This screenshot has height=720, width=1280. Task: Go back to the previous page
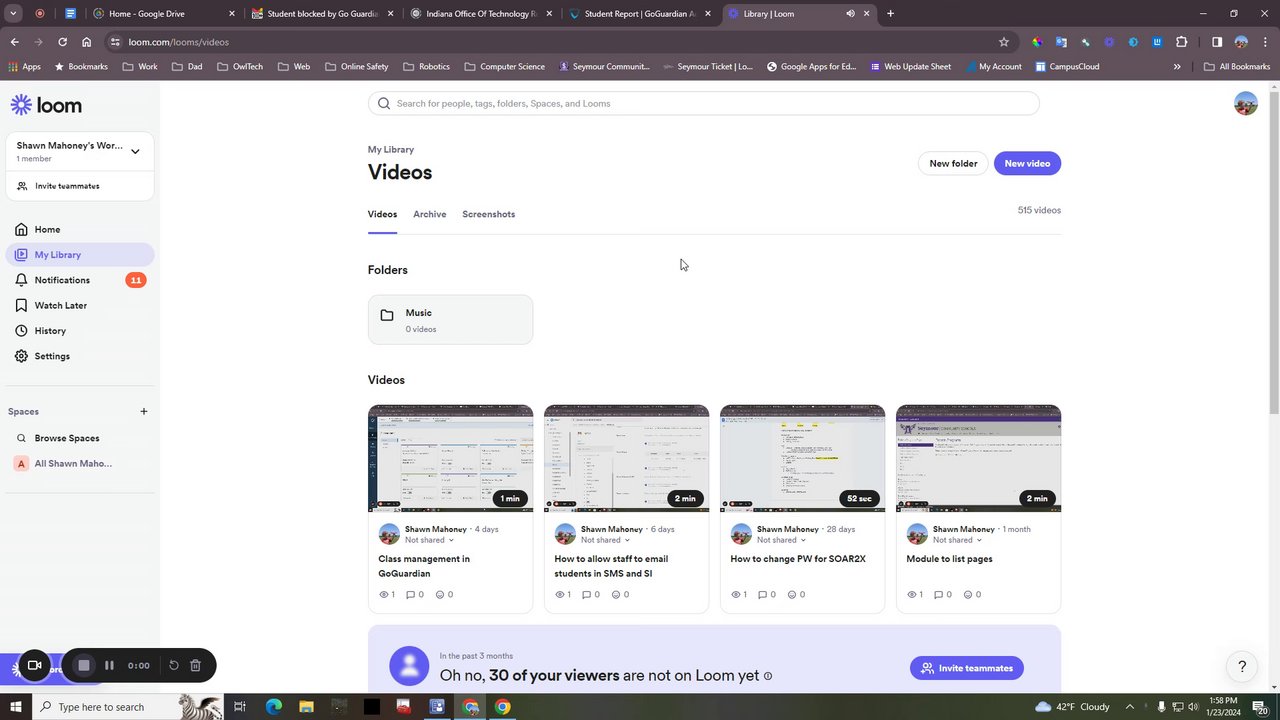coord(14,42)
